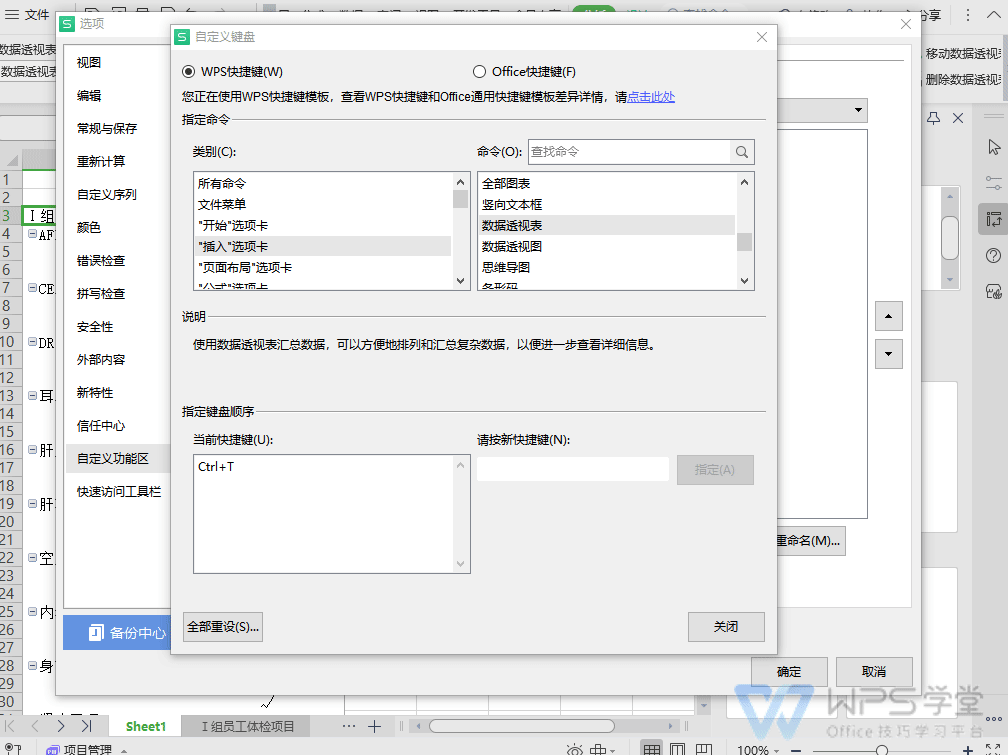Select 所有命令 in the category list
Image resolution: width=1008 pixels, height=755 pixels.
pos(322,183)
